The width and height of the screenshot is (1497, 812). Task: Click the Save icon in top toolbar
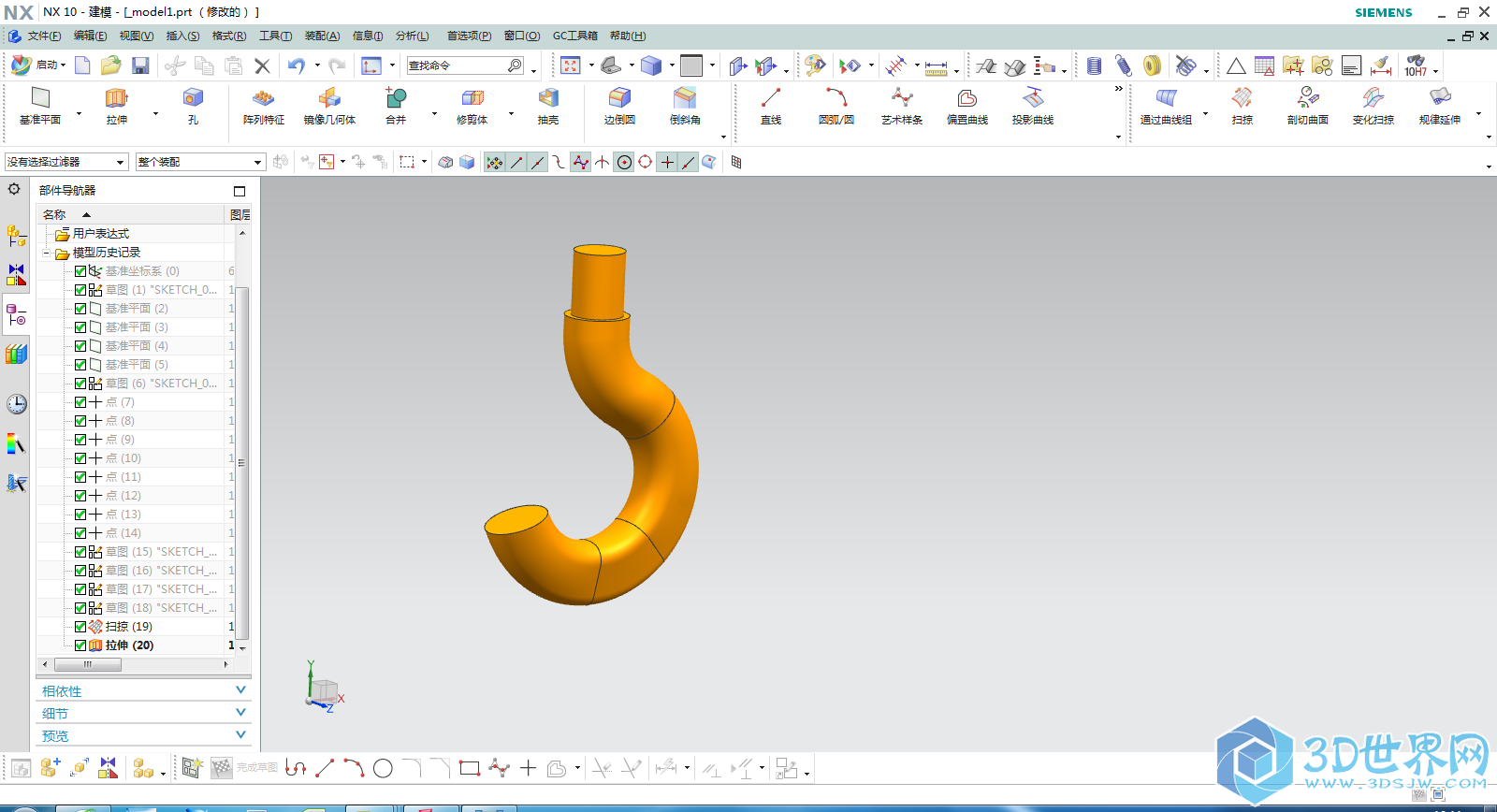pos(140,65)
